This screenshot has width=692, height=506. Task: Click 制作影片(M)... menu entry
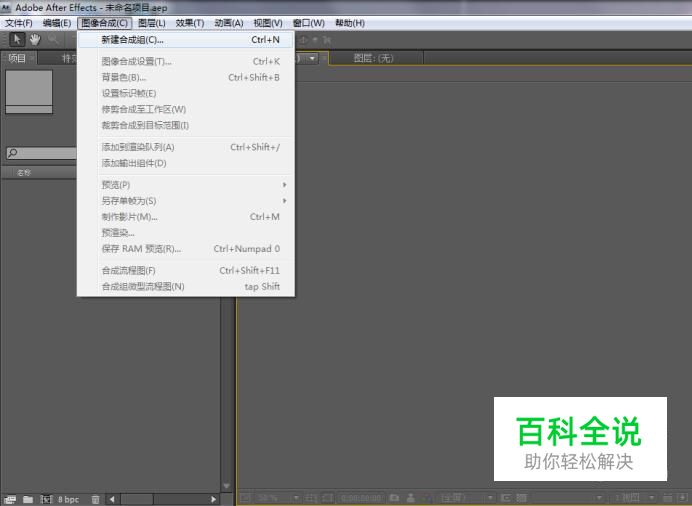pyautogui.click(x=186, y=217)
